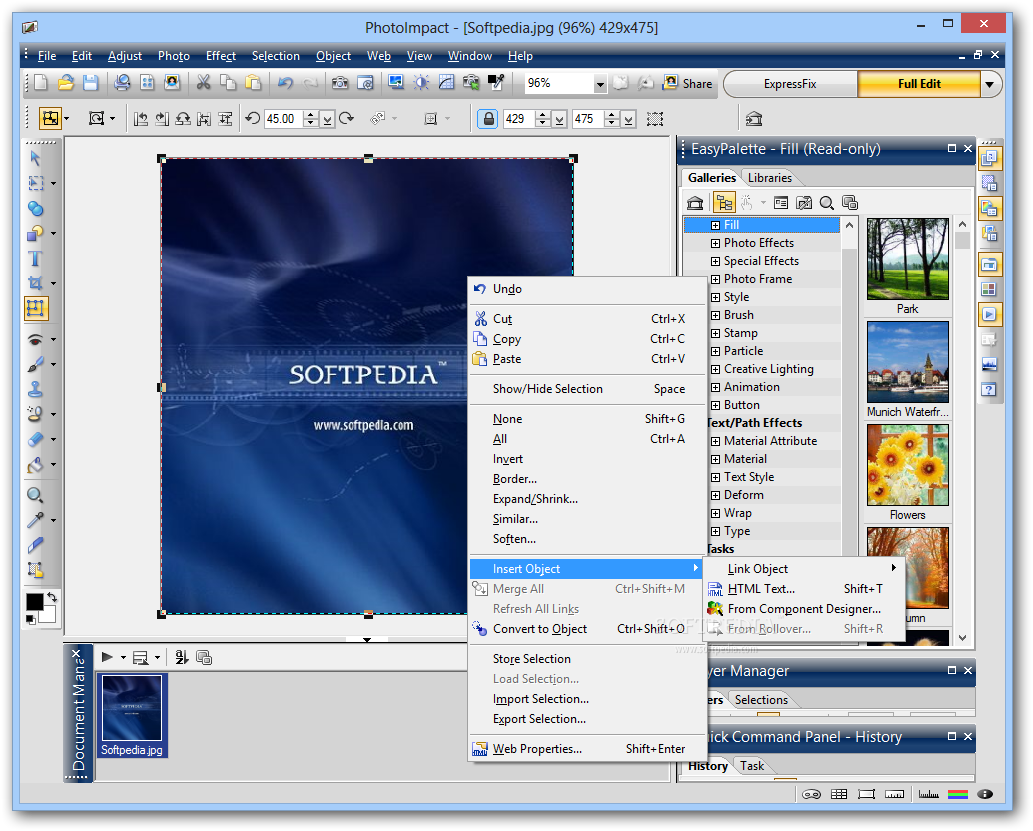Select the Remove Red Eye tool
1033x831 pixels.
[35, 339]
